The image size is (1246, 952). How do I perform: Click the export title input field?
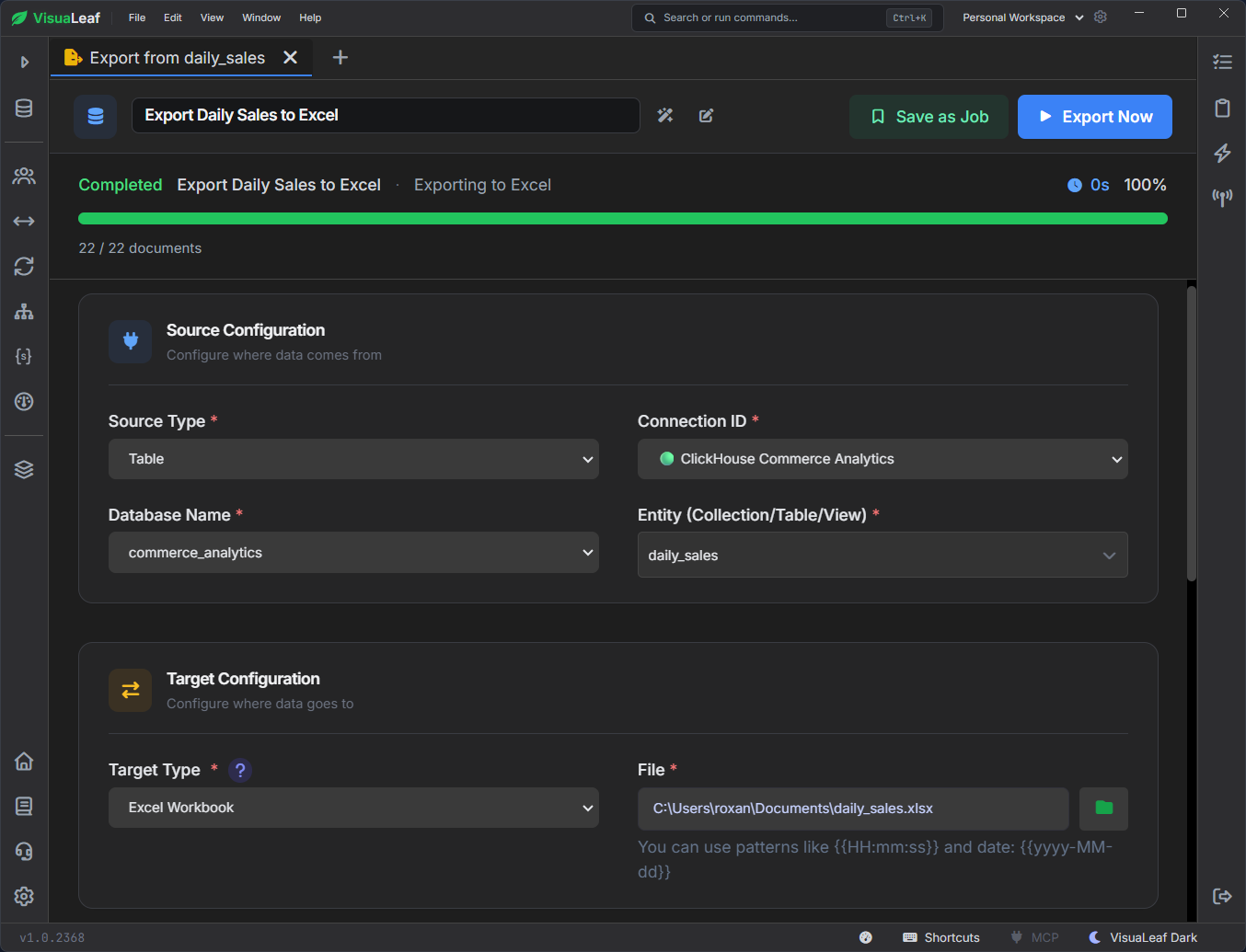click(386, 115)
